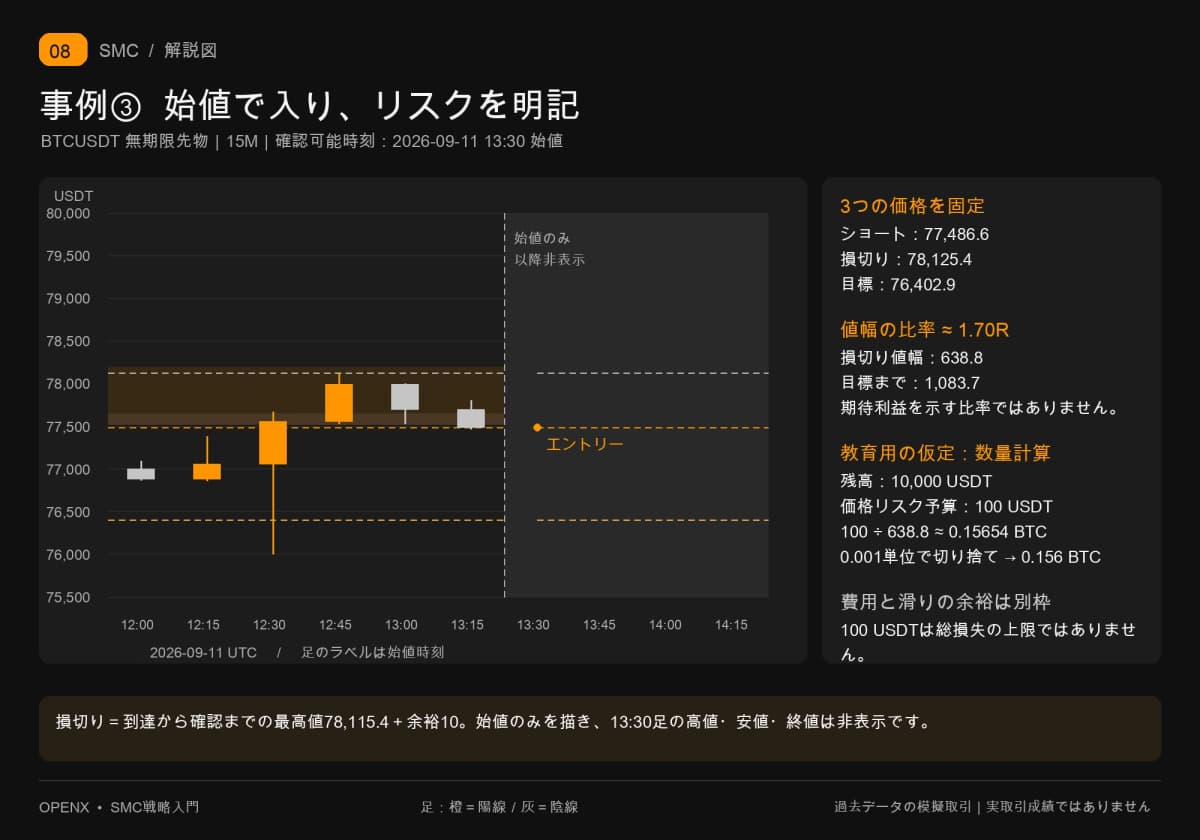The image size is (1200, 840).
Task: Click the legend 足:橙=陽線 / 灰=陰線
Action: click(499, 806)
